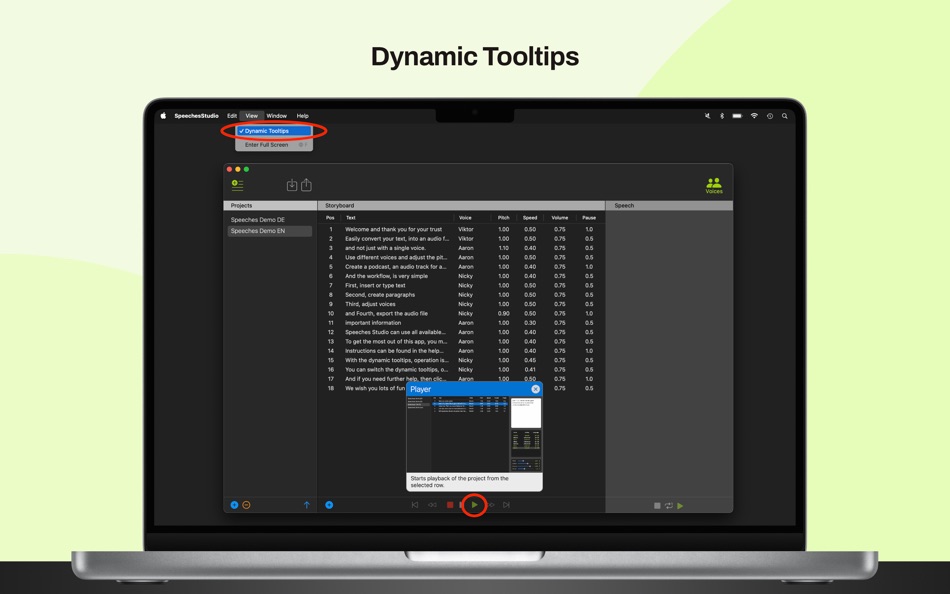The image size is (950, 594).
Task: Click the green play icon in the Speech panel
Action: coord(680,505)
